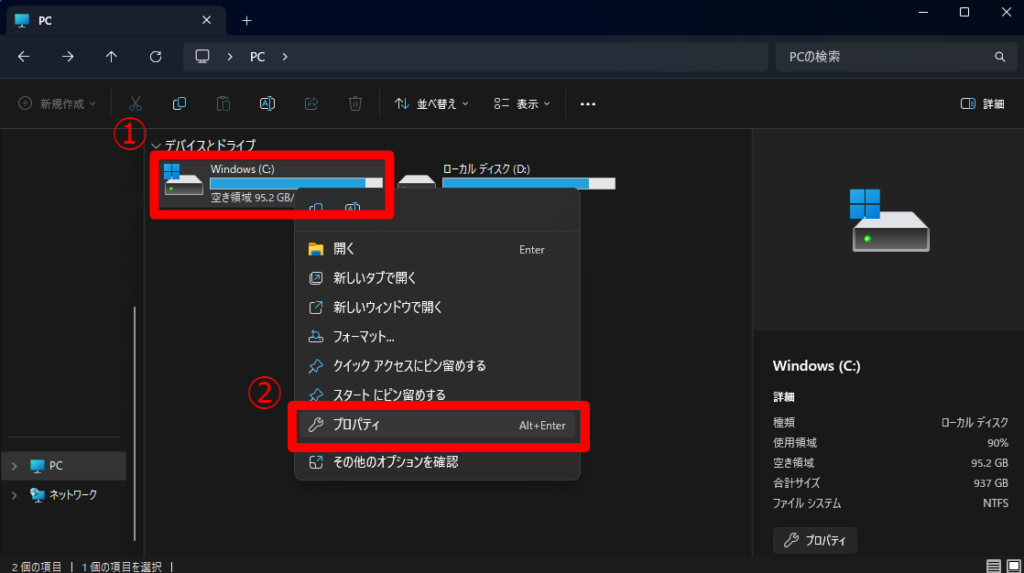This screenshot has width=1024, height=573.
Task: Go forward with the right arrow button
Action: [67, 57]
